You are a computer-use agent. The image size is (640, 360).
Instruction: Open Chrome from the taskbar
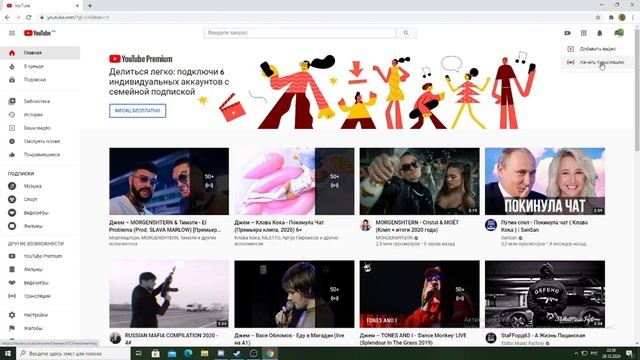[270, 353]
